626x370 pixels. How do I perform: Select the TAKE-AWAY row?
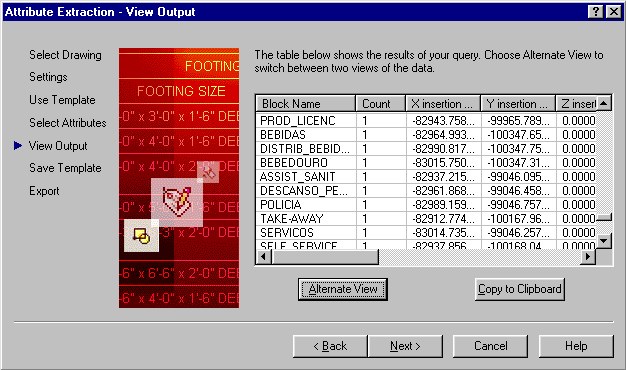click(426, 218)
